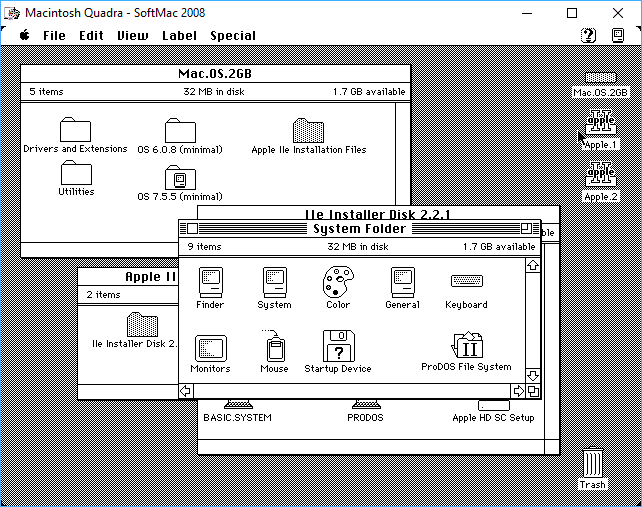The height and width of the screenshot is (507, 642).
Task: Click '9 items' in System Folder header
Action: (x=204, y=247)
